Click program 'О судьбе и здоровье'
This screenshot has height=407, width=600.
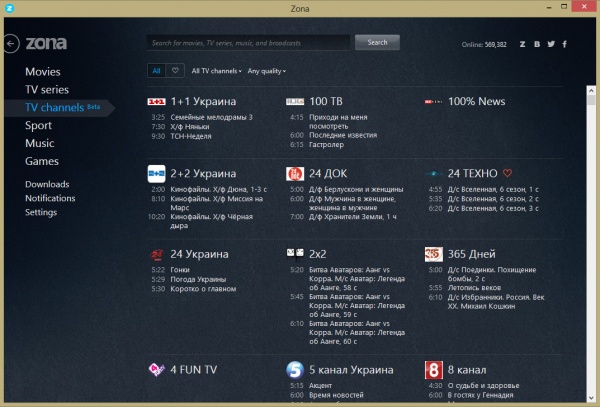coord(484,385)
